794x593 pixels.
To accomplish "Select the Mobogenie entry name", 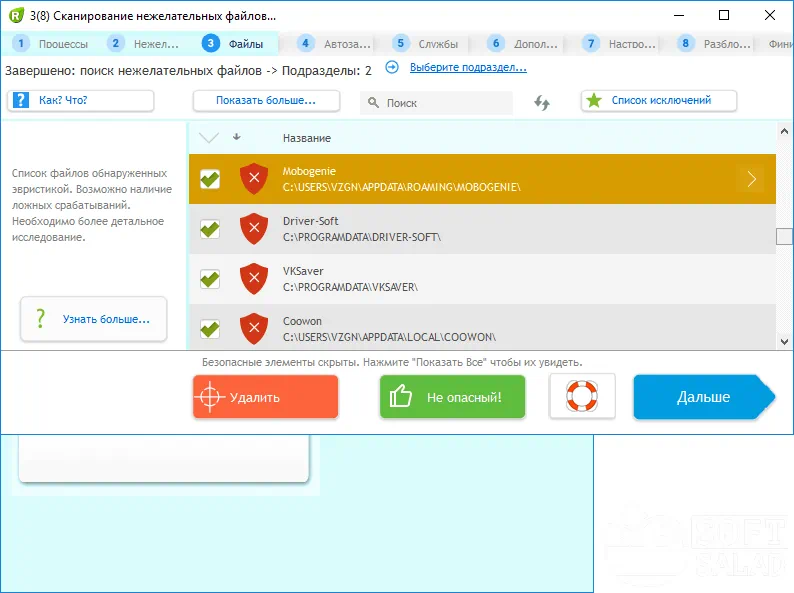I will (x=309, y=171).
